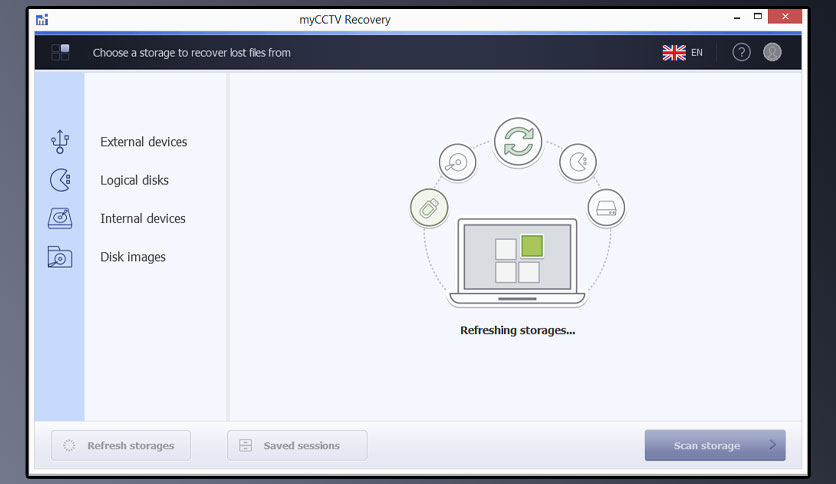Minimize the myCCTV Recovery window
This screenshot has width=836, height=484.
(737, 18)
